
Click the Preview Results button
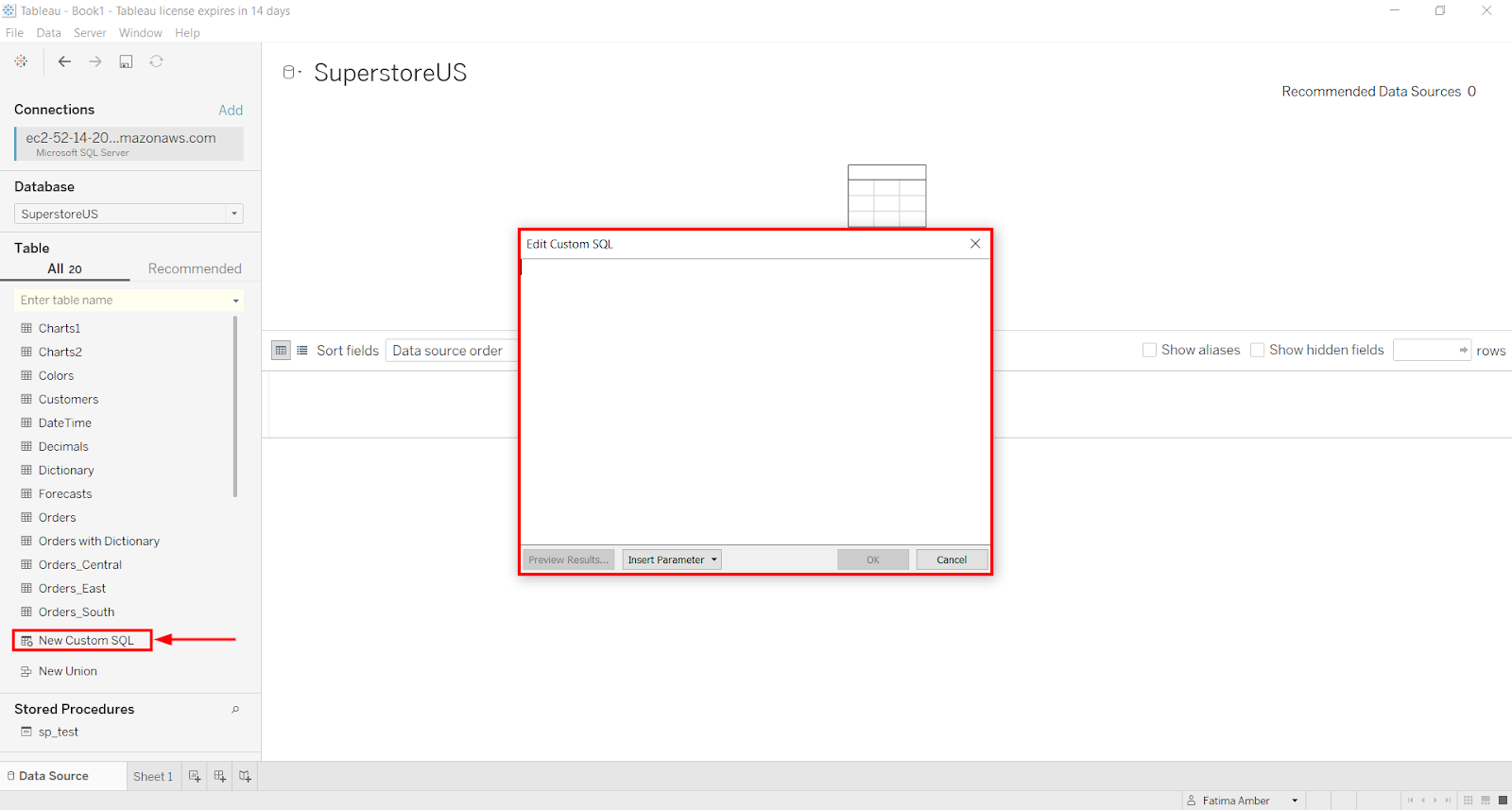[x=569, y=560]
